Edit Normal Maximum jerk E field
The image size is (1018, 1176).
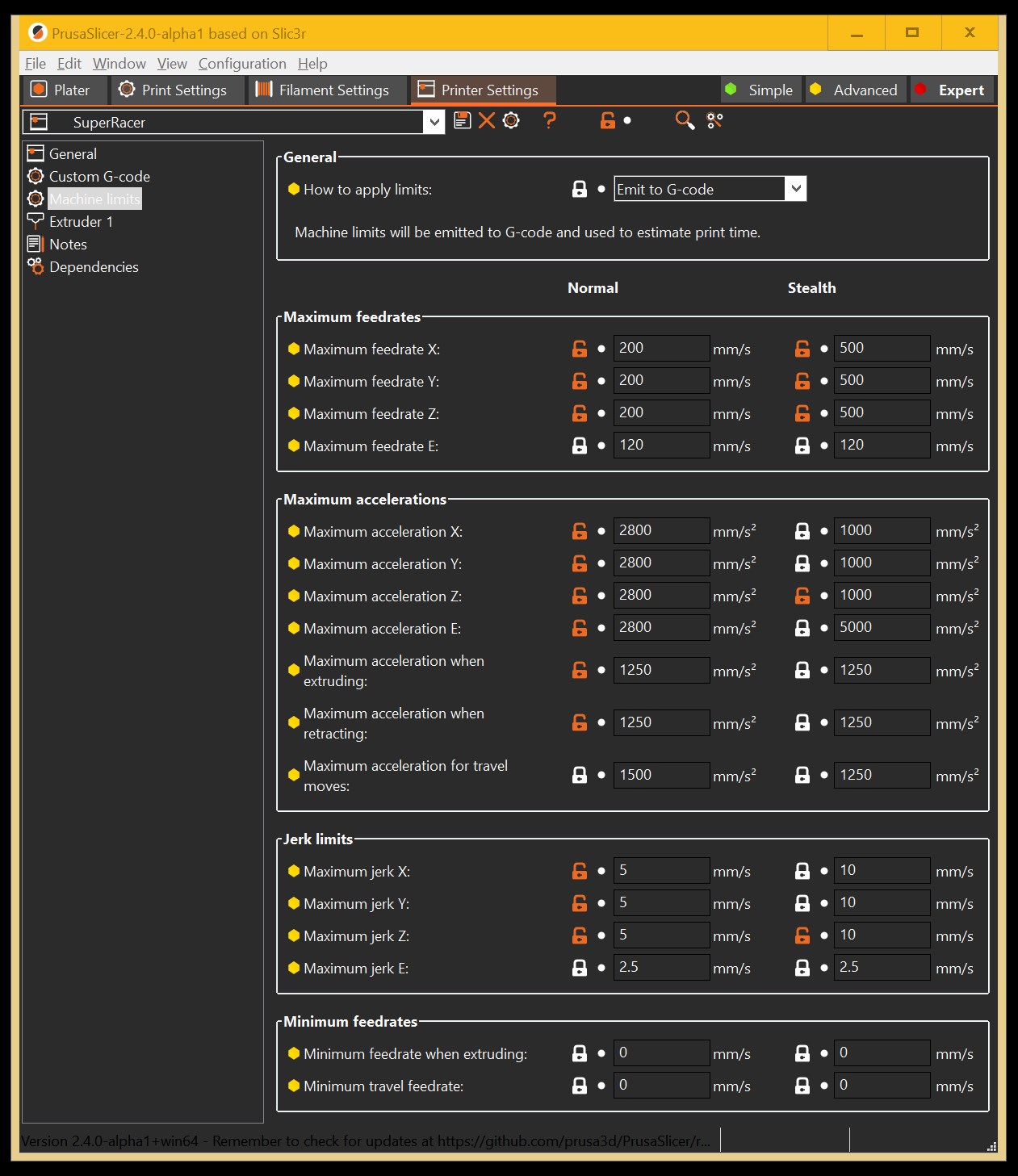[x=661, y=967]
